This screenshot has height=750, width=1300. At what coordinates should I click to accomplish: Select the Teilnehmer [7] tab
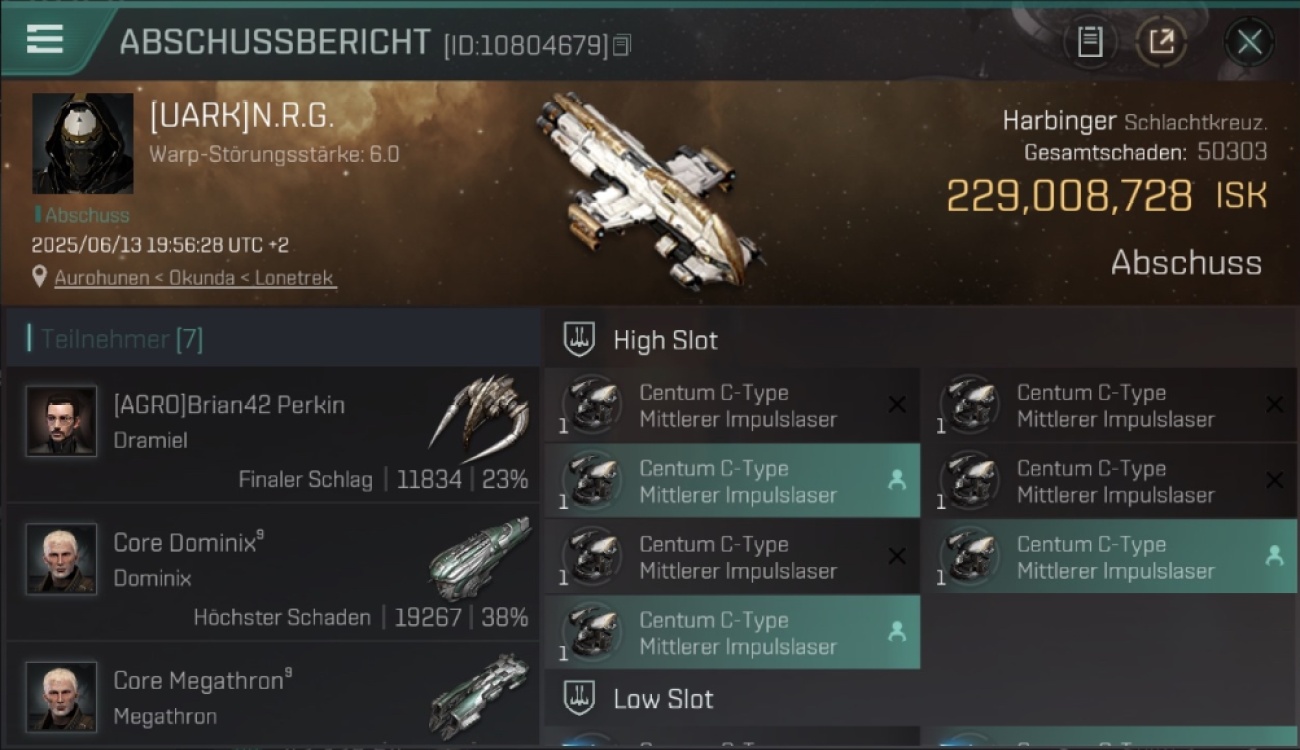pos(122,339)
